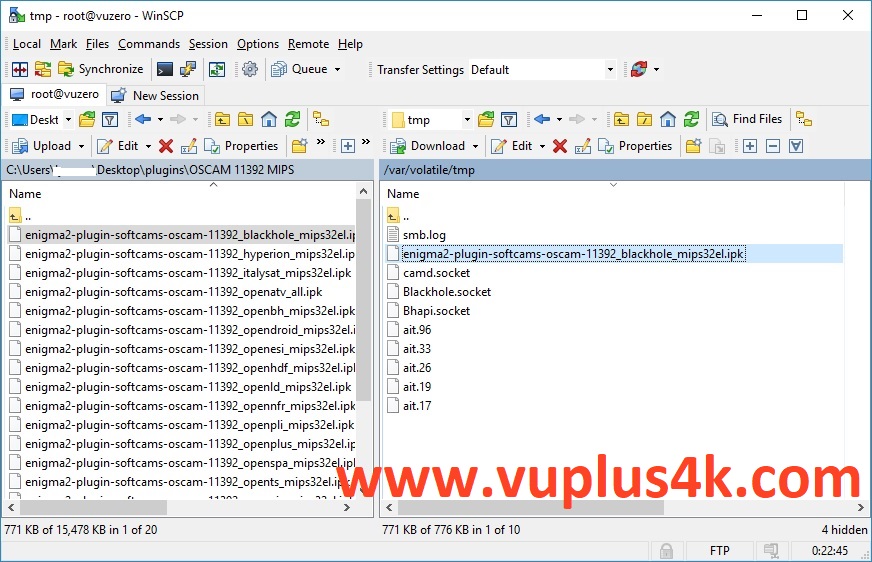Open the Files menu
872x562 pixels.
[97, 44]
